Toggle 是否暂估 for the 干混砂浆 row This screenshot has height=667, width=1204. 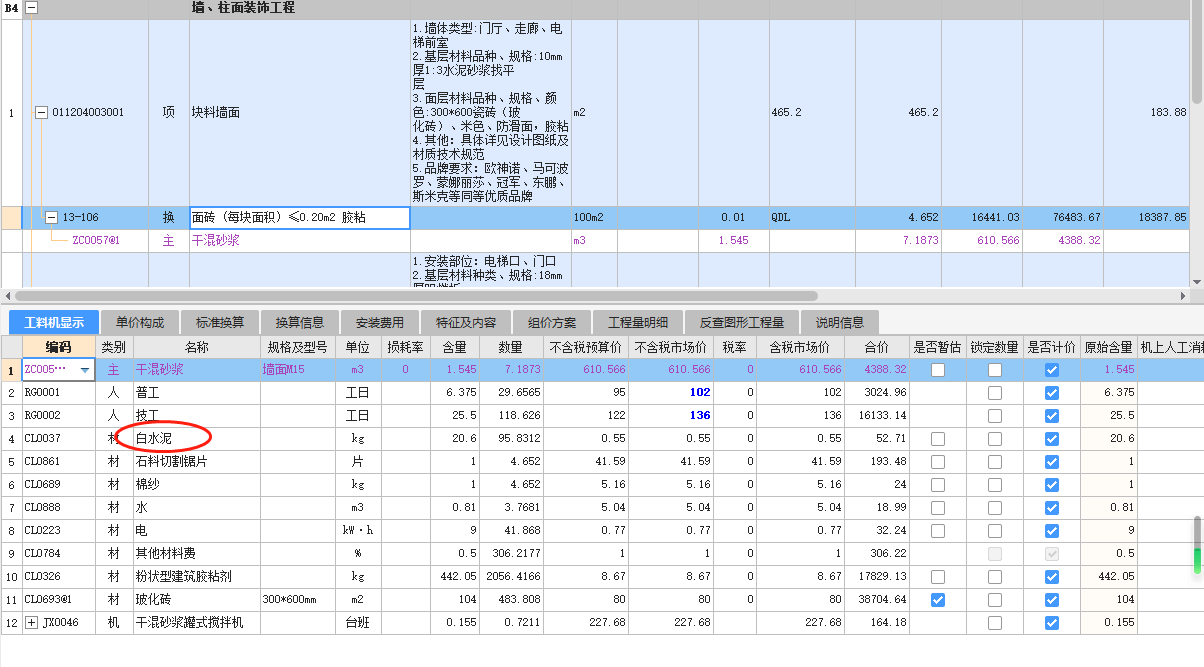click(938, 370)
